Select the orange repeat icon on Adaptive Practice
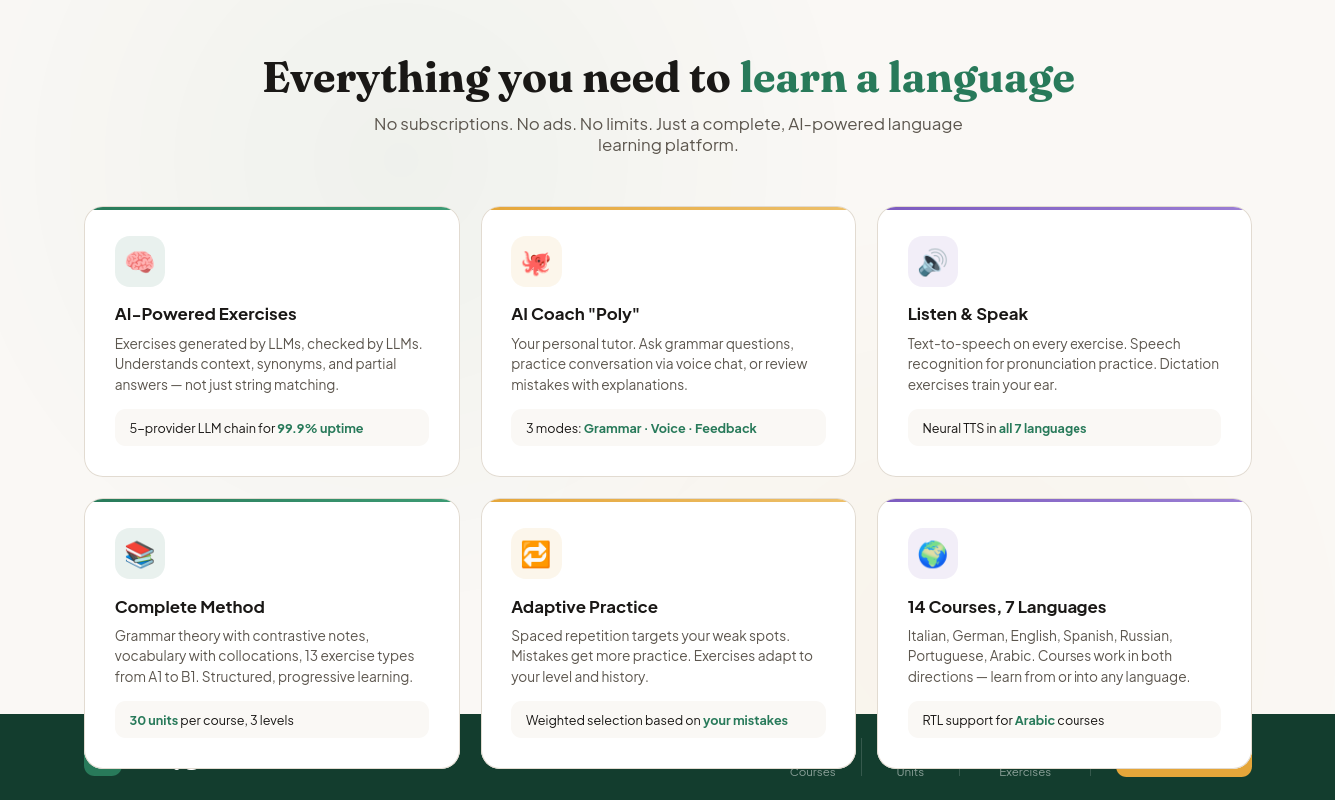The width and height of the screenshot is (1336, 800). (x=536, y=553)
